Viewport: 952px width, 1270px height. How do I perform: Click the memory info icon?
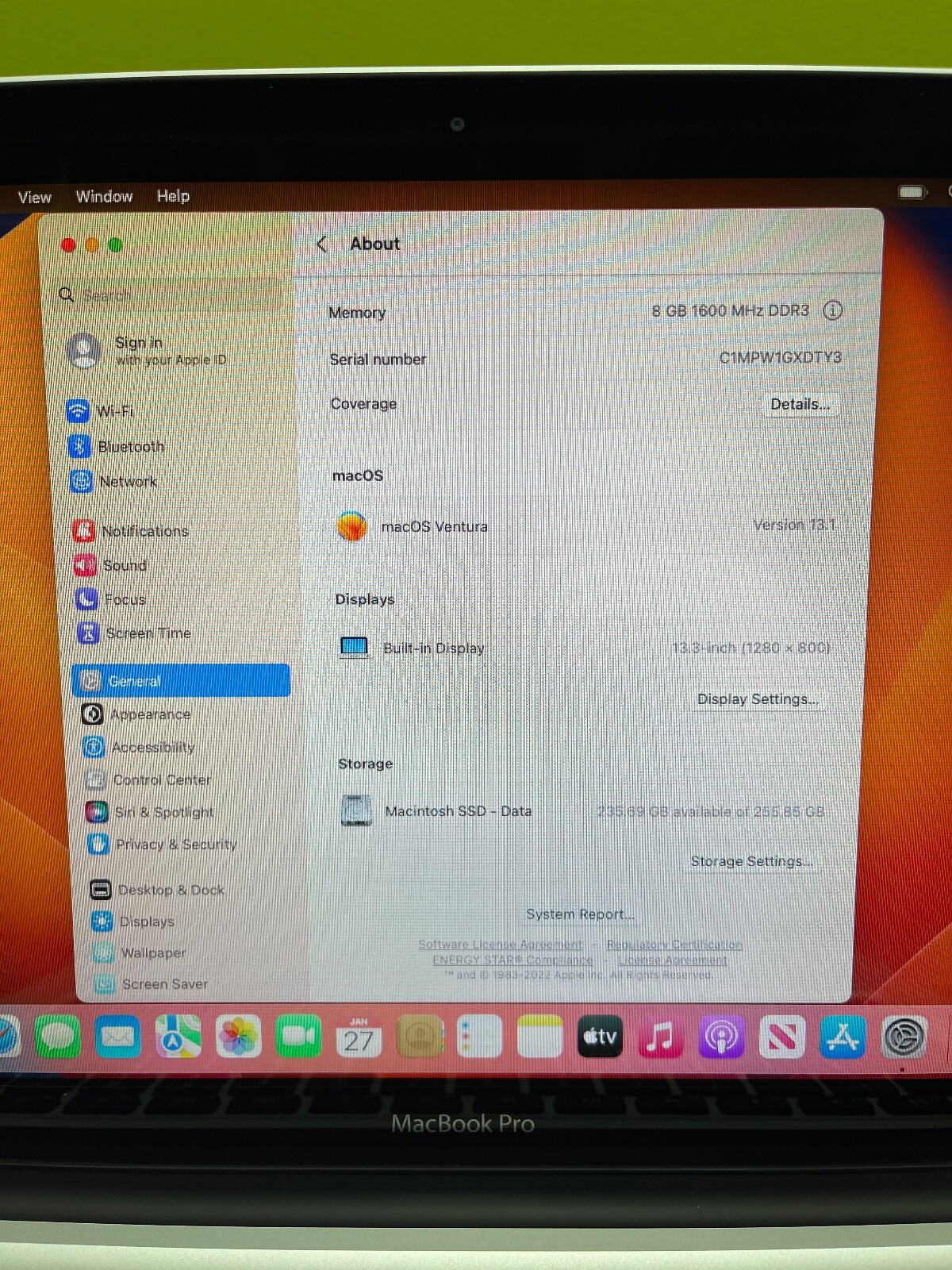tap(832, 310)
